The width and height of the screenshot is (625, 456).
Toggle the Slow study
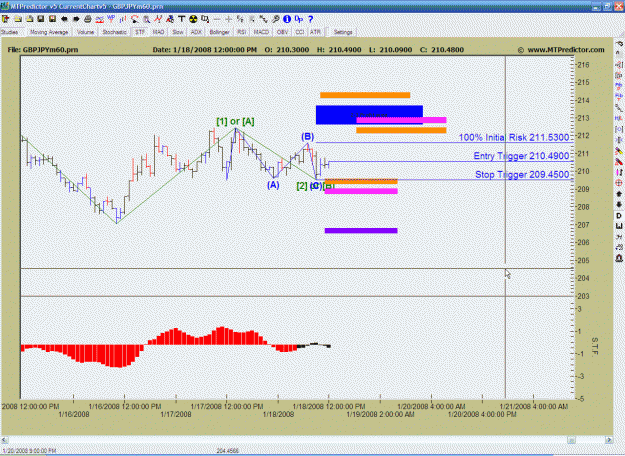click(x=177, y=32)
